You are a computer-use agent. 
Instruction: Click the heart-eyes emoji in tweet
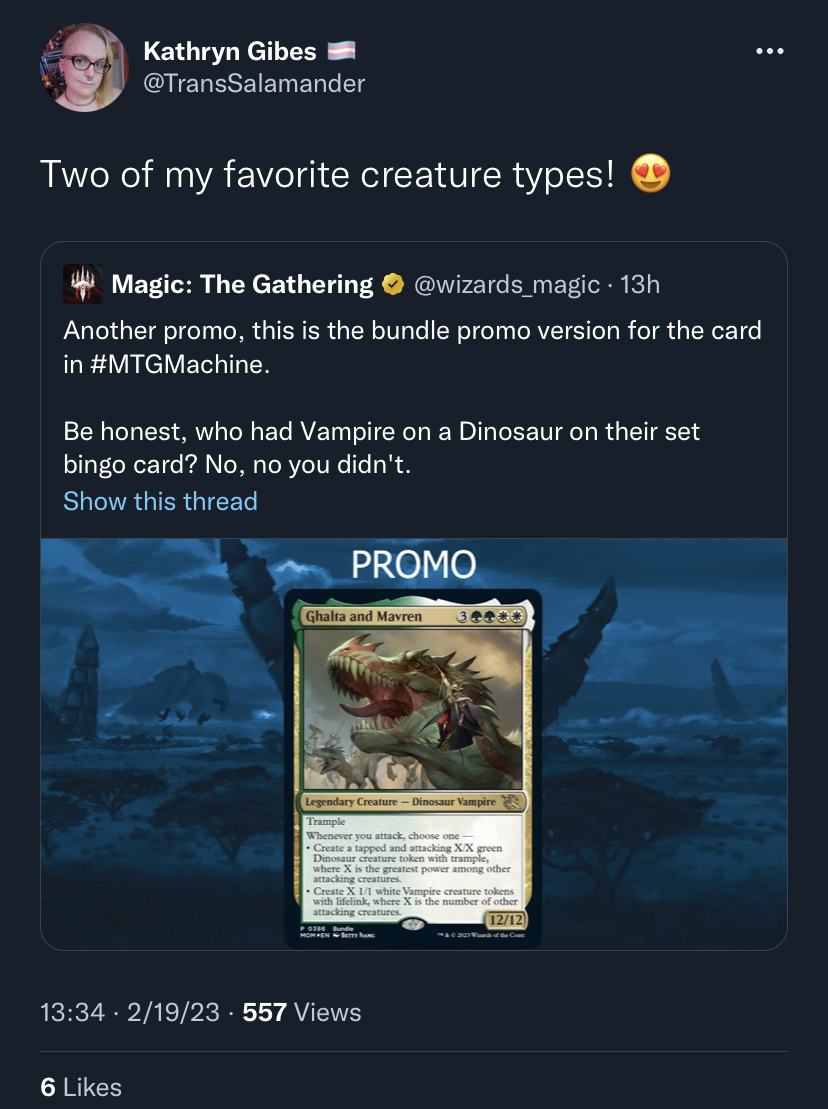point(651,173)
